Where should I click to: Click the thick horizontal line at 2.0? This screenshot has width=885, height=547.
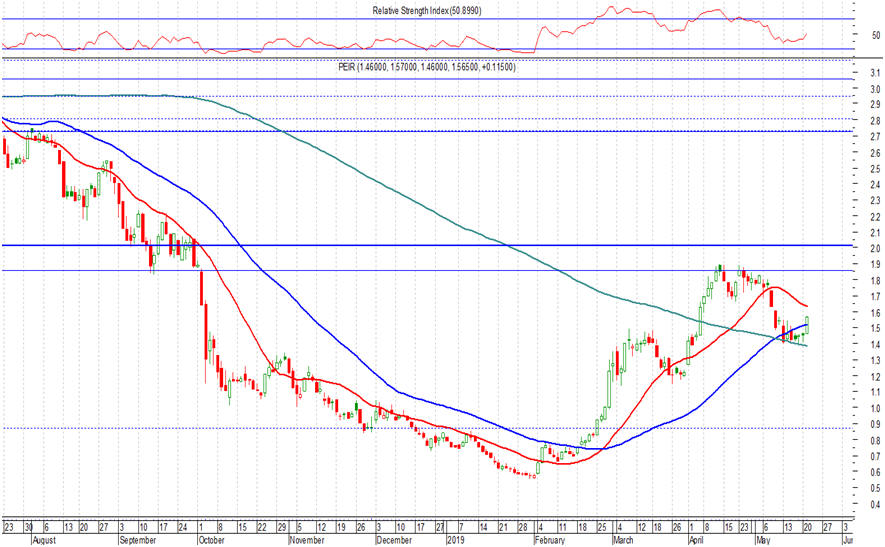400,245
